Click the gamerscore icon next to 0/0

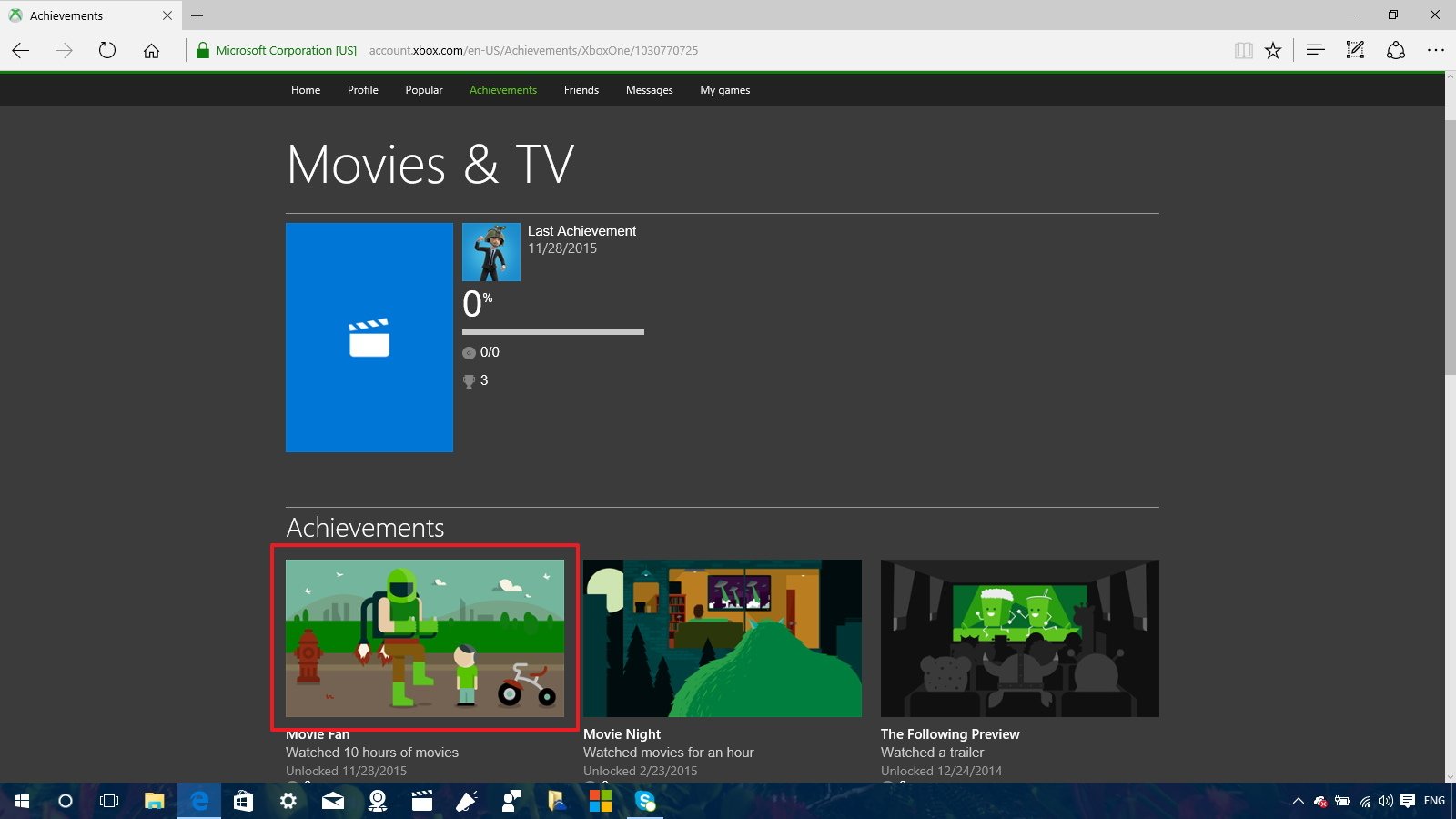point(469,353)
